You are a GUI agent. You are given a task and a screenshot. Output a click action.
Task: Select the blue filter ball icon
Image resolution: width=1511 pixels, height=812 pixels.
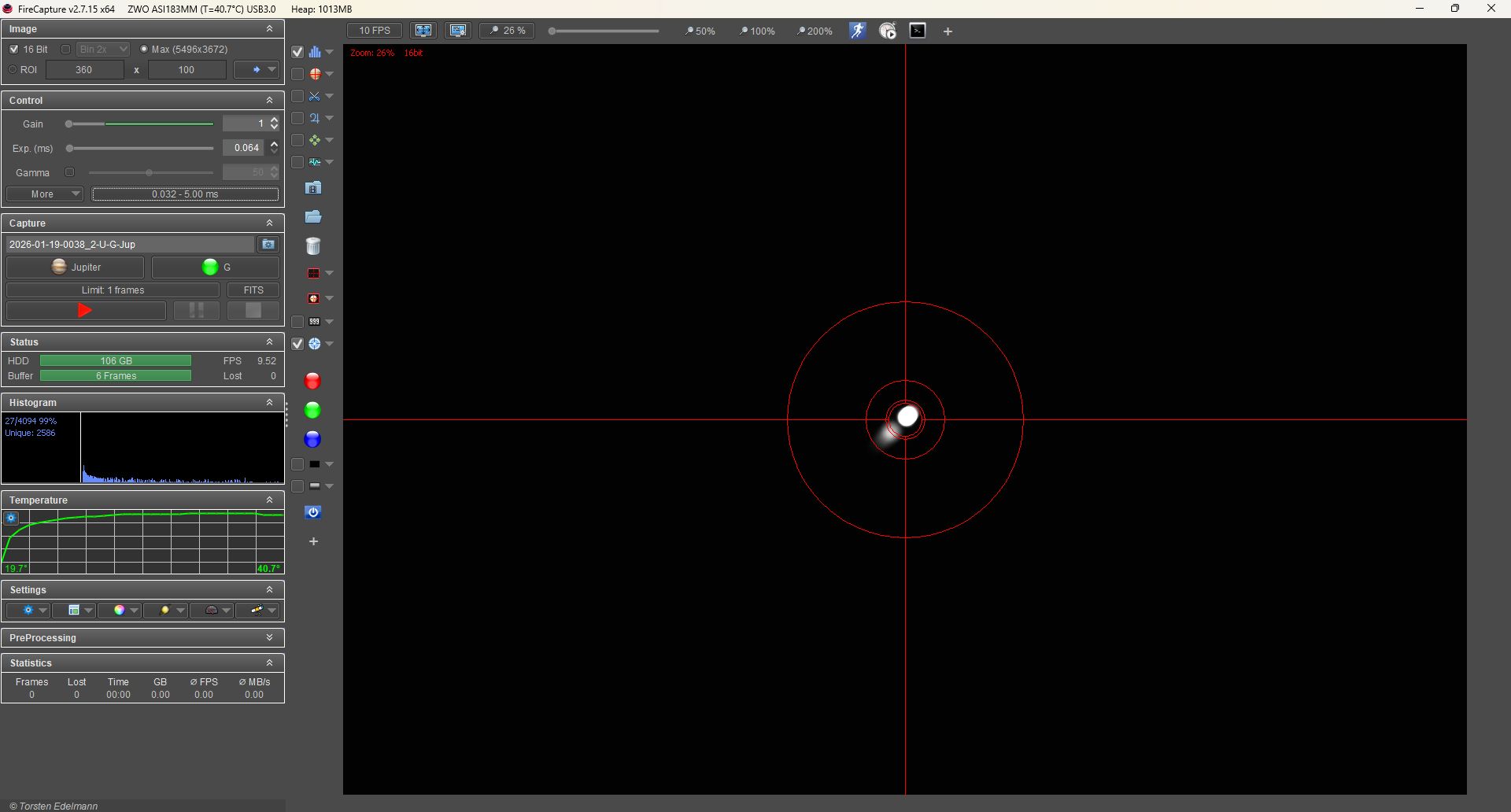coord(312,440)
